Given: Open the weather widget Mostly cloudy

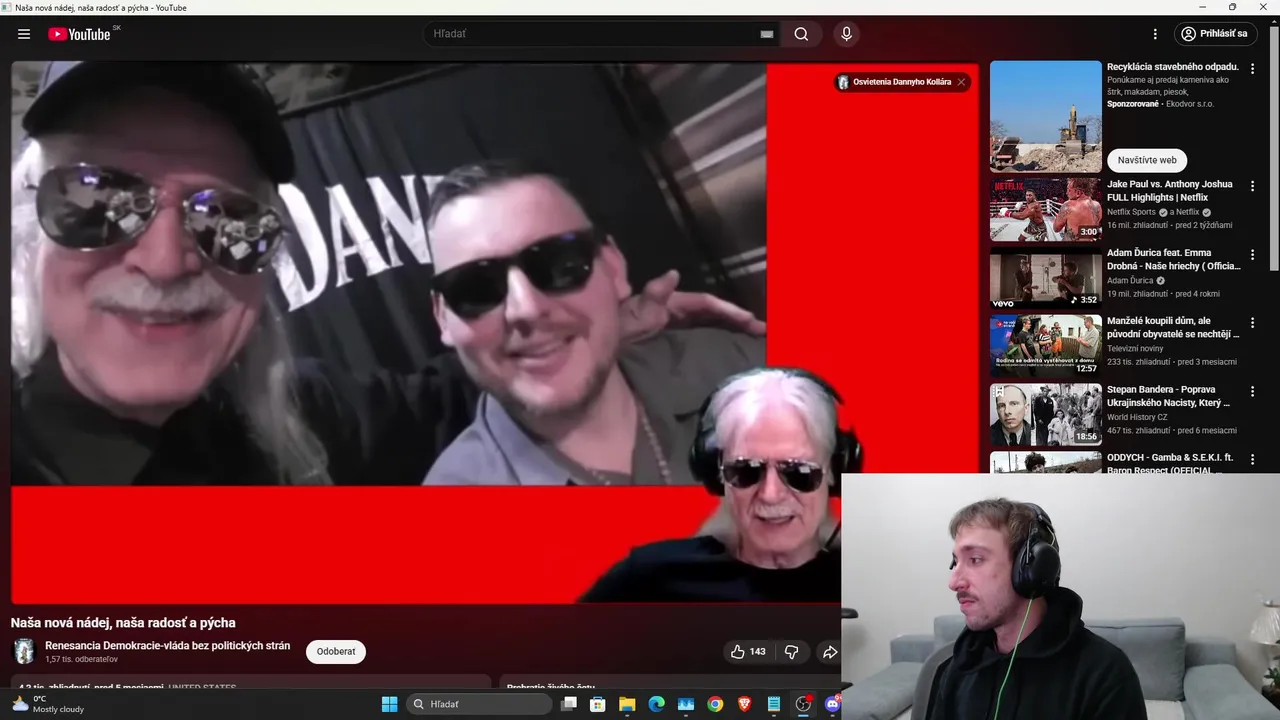Looking at the screenshot, I should (x=48, y=704).
